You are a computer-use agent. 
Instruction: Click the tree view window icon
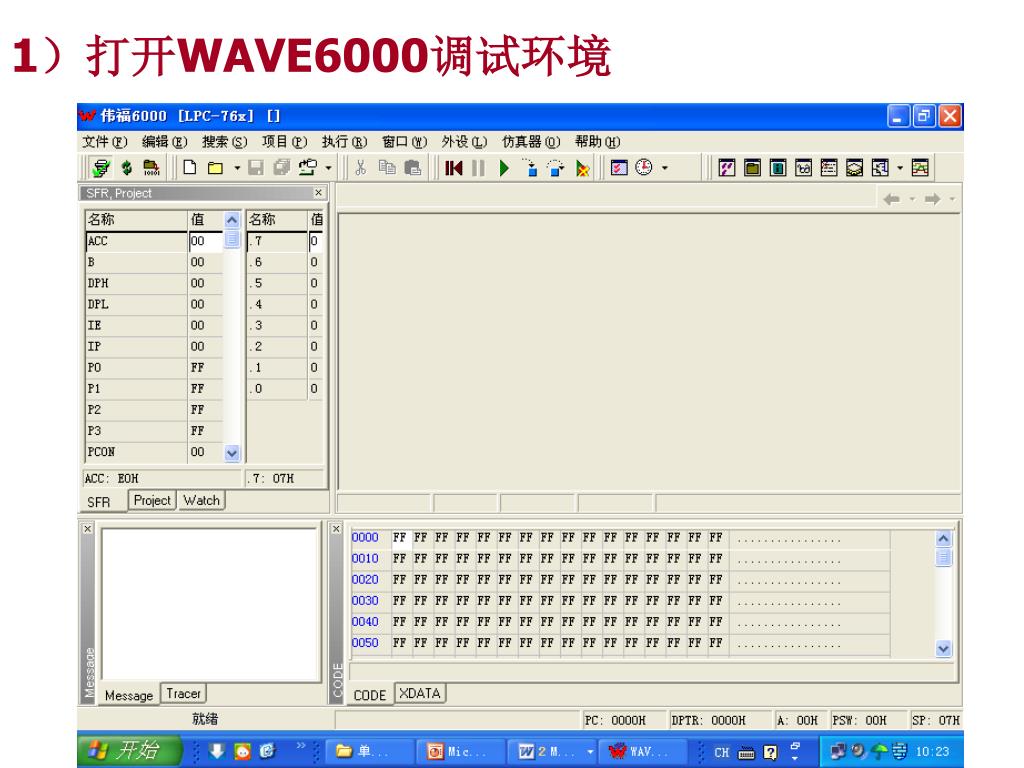880,168
